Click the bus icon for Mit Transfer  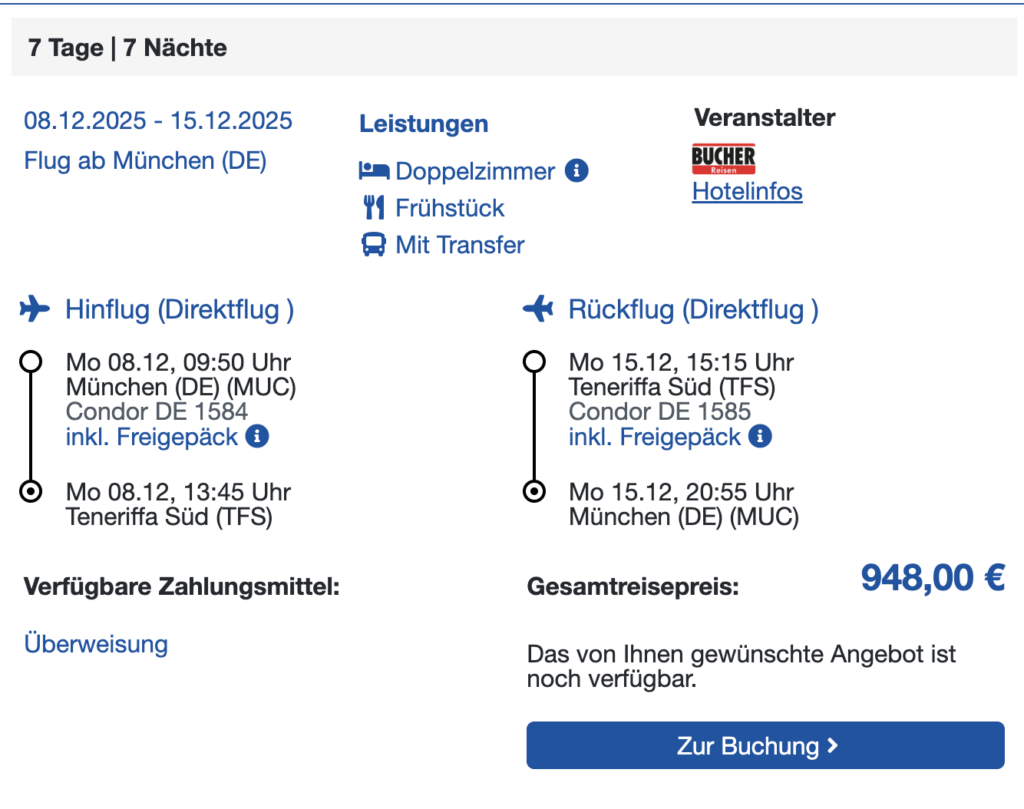[374, 245]
